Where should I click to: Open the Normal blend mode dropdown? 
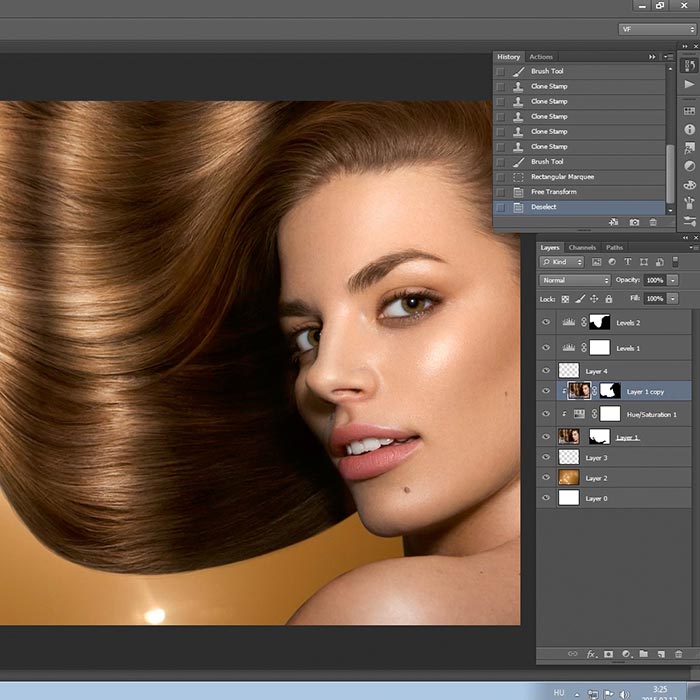click(x=575, y=280)
